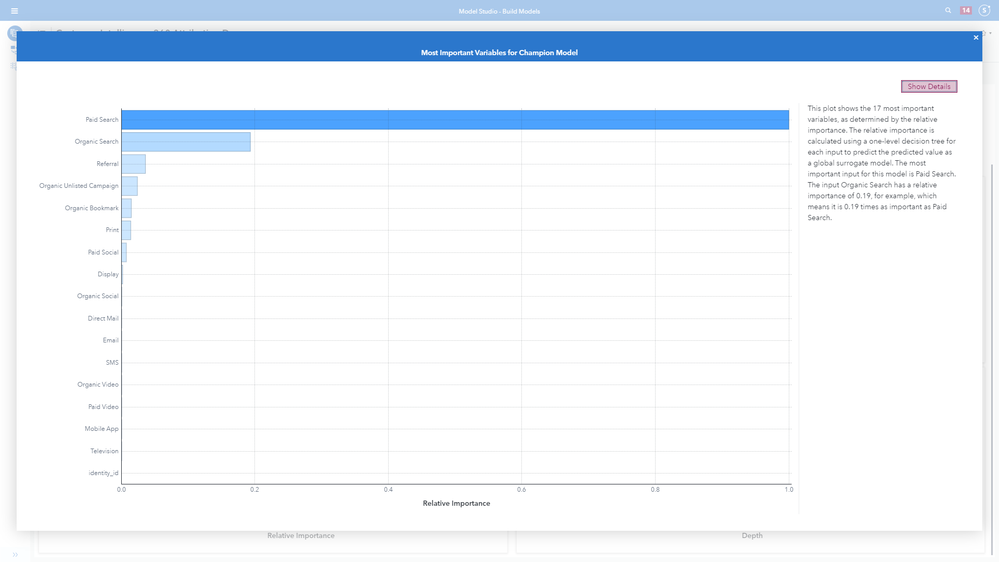Close the Most Important Variables dialog
Image resolution: width=999 pixels, height=562 pixels.
[x=975, y=38]
